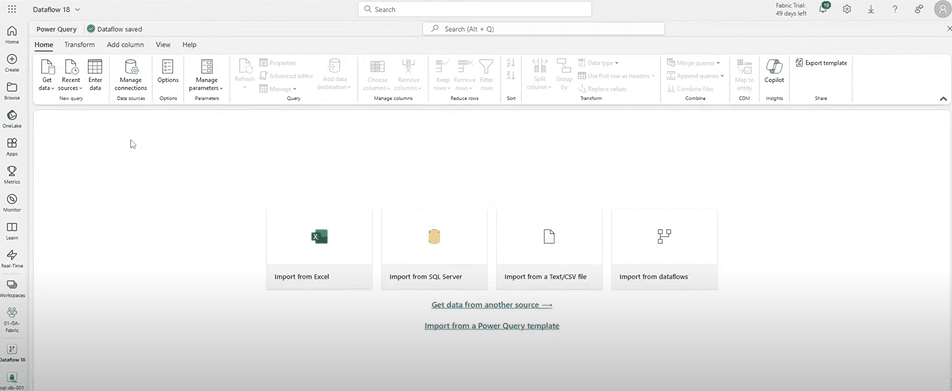
Task: Open Apps in sidebar
Action: [x=12, y=147]
